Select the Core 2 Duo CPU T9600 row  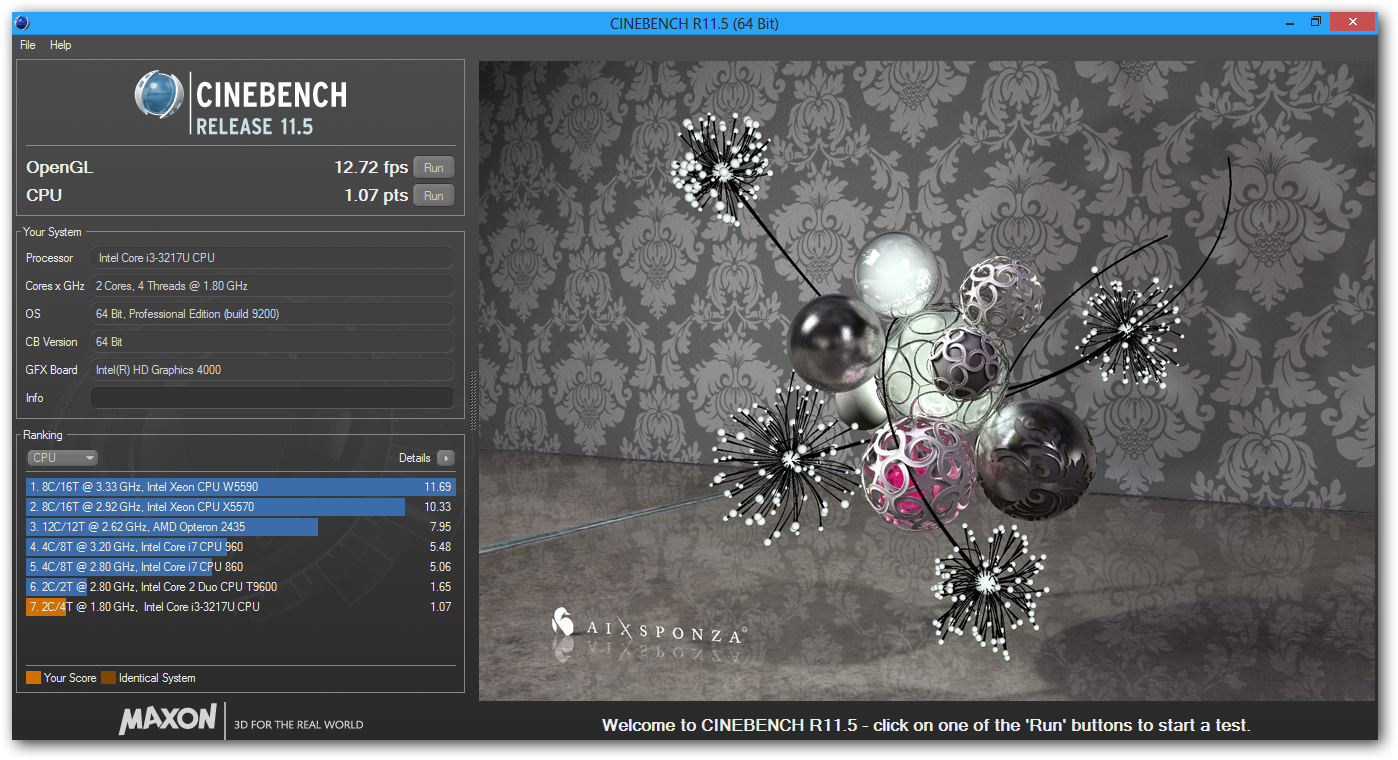(x=240, y=587)
